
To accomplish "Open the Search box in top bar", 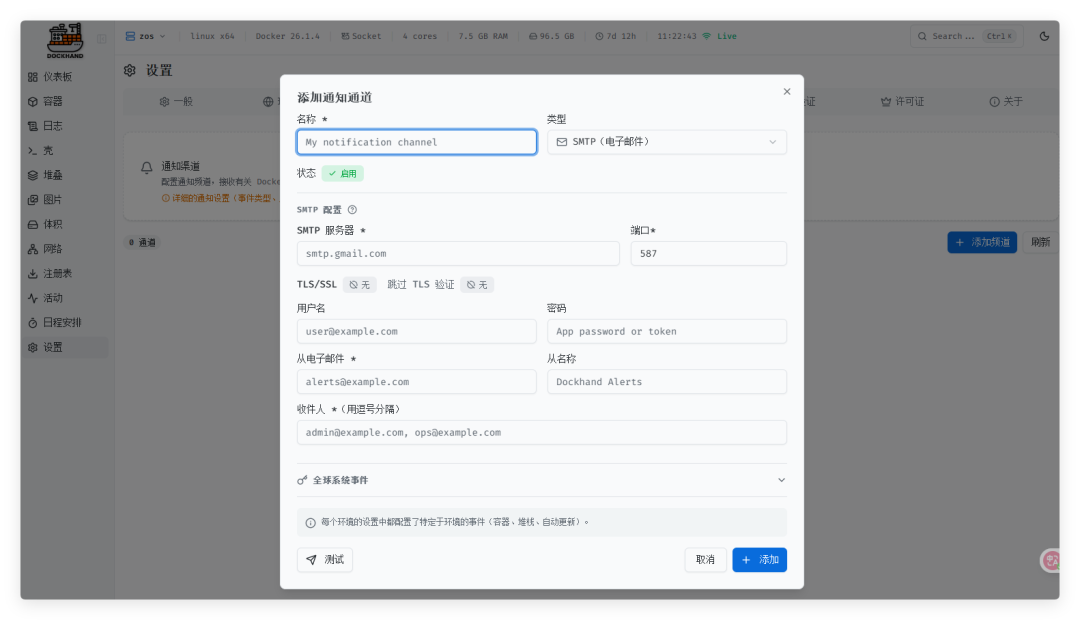I will click(966, 36).
